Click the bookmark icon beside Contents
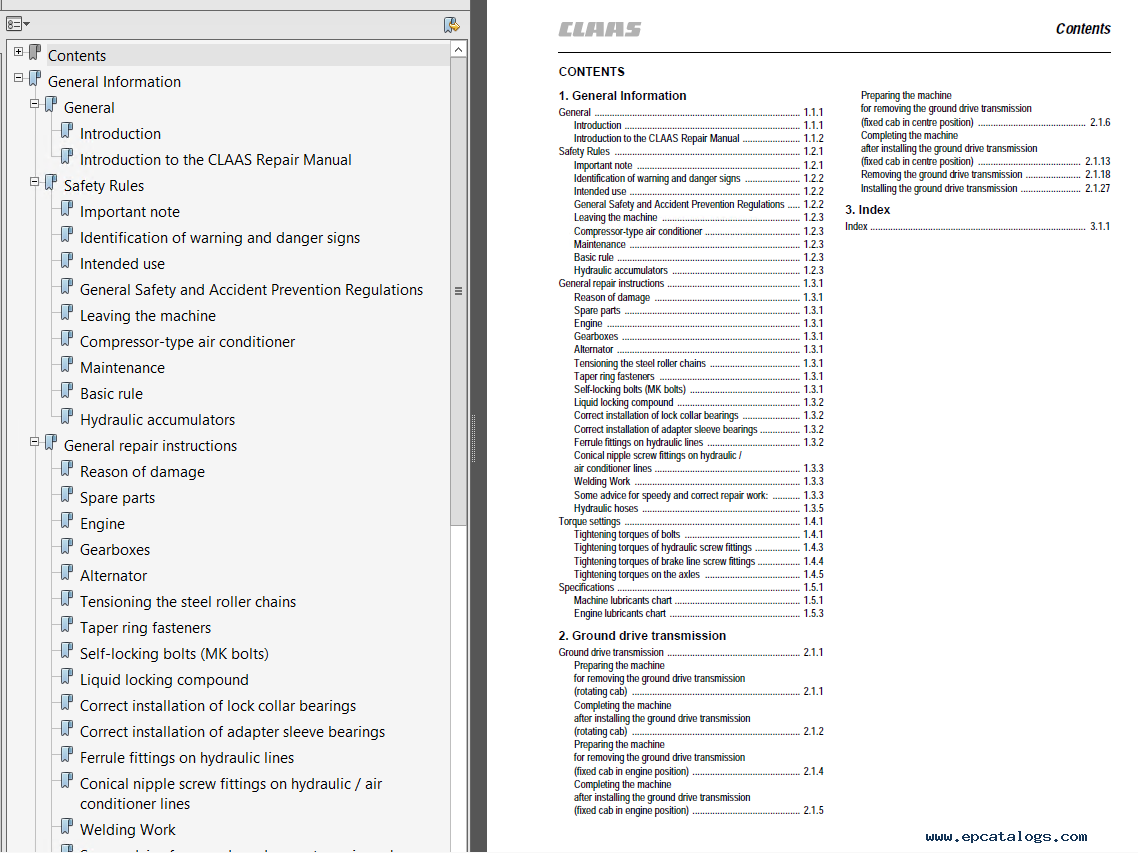Viewport: 1138px width, 853px height. 35,53
